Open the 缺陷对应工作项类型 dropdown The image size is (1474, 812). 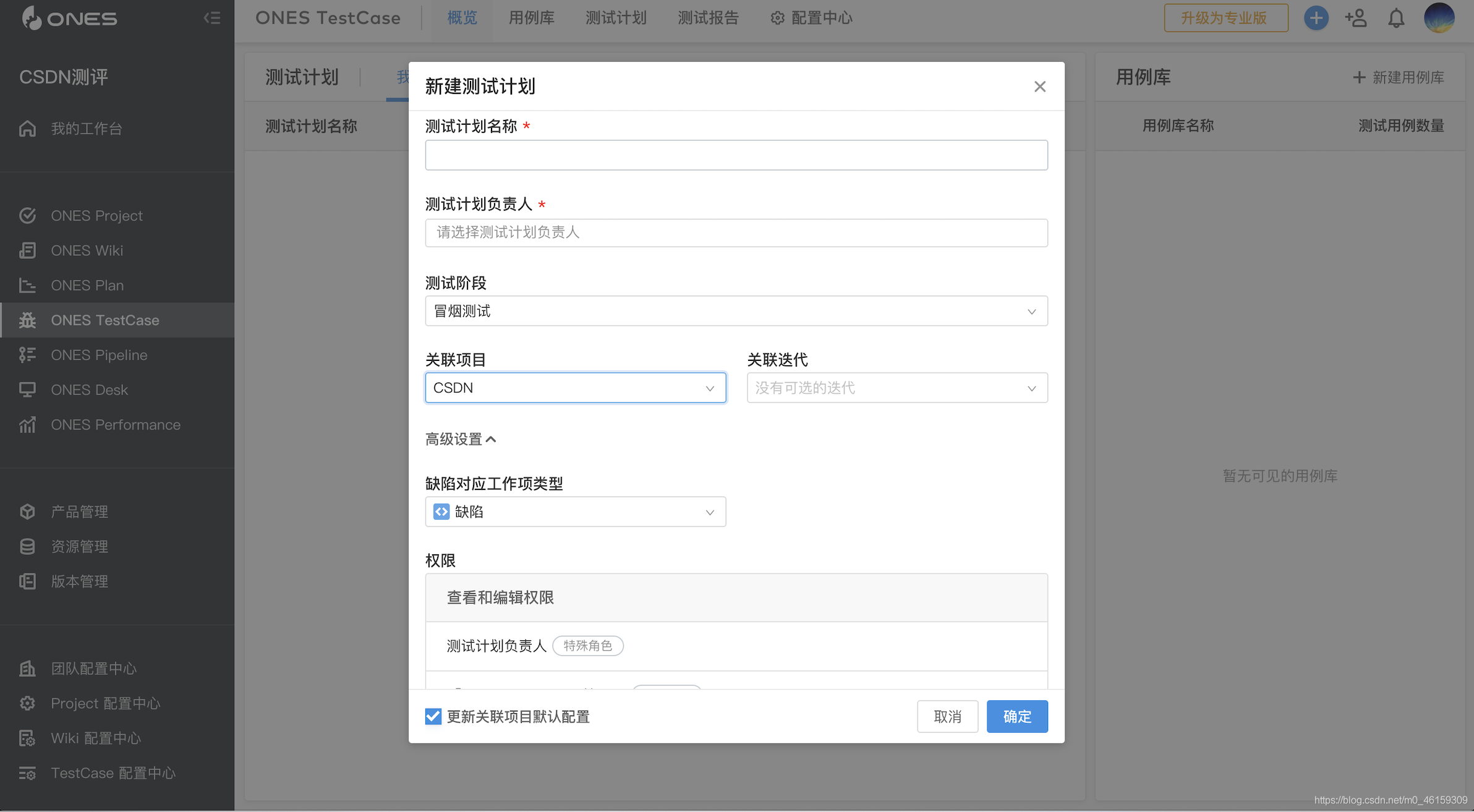click(x=576, y=512)
